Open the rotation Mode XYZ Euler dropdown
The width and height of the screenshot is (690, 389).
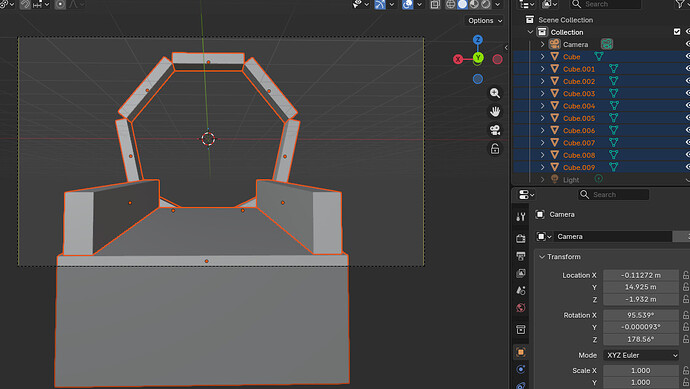[x=641, y=355]
